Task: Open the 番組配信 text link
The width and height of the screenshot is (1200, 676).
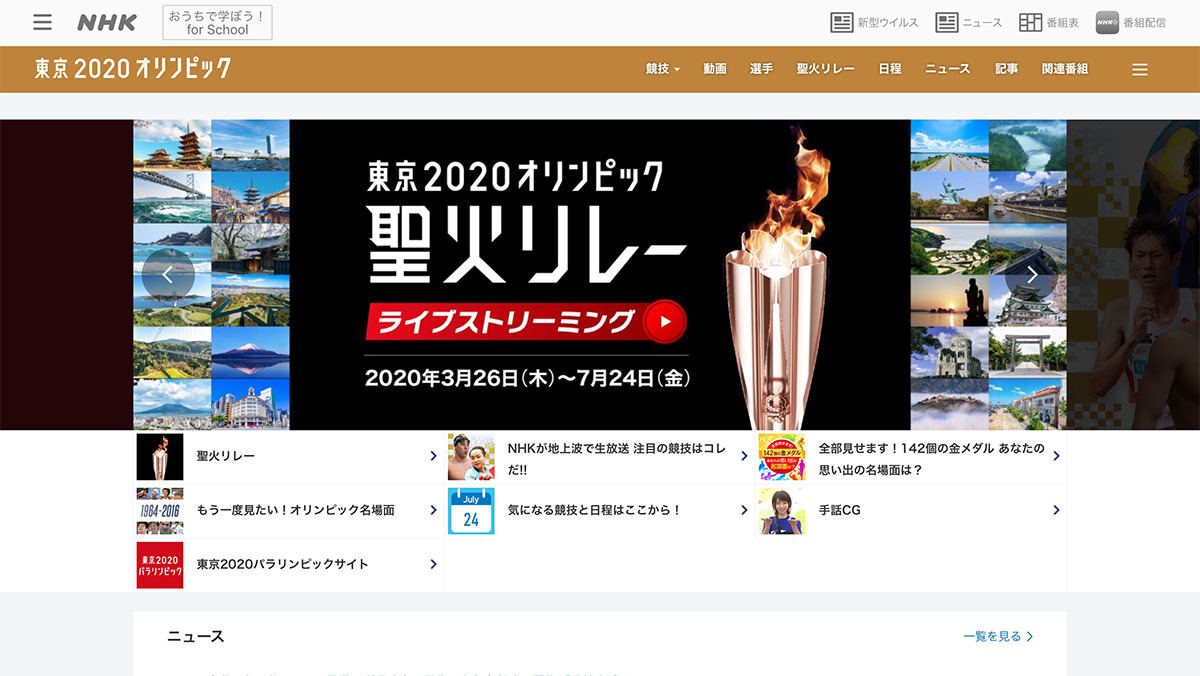Action: [x=1144, y=23]
